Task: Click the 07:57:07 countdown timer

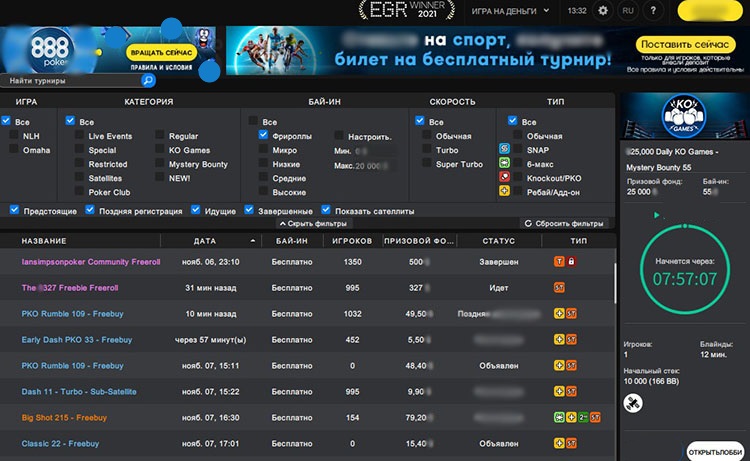Action: 684,279
